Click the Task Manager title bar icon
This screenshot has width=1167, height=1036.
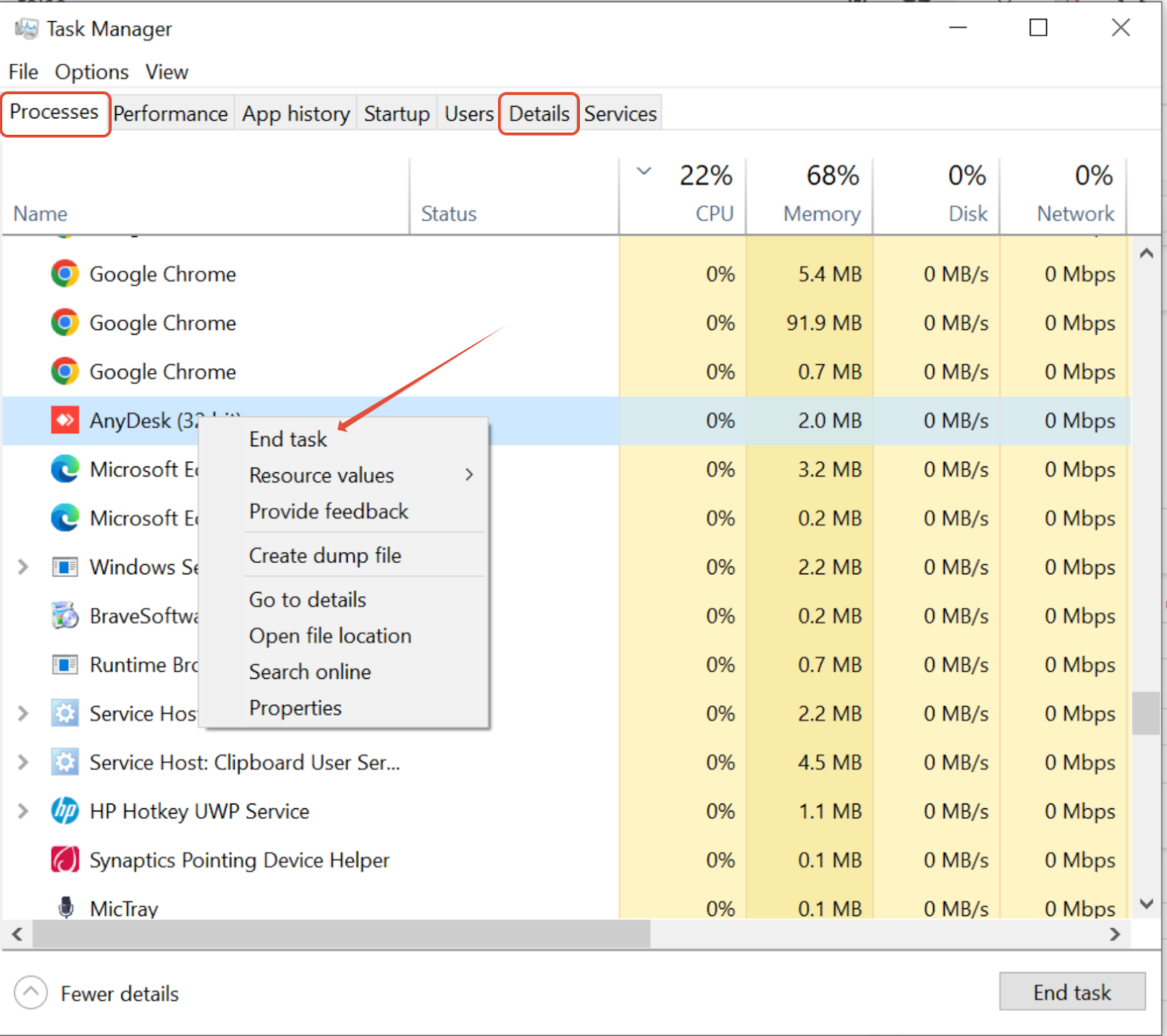click(x=26, y=29)
